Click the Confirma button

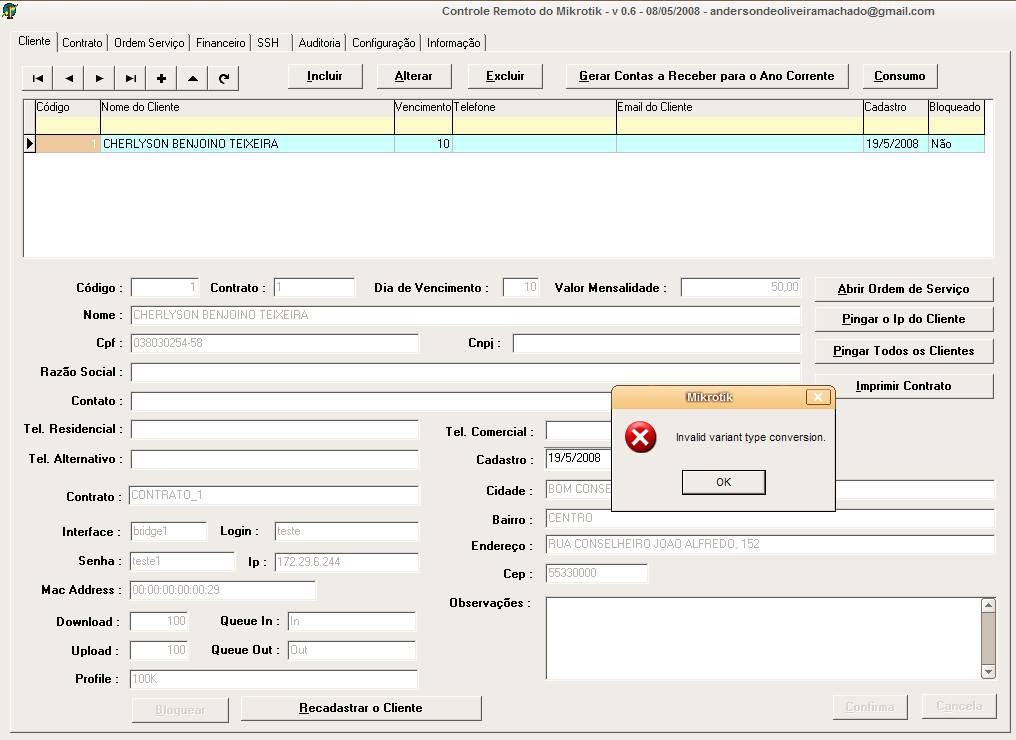[x=870, y=707]
